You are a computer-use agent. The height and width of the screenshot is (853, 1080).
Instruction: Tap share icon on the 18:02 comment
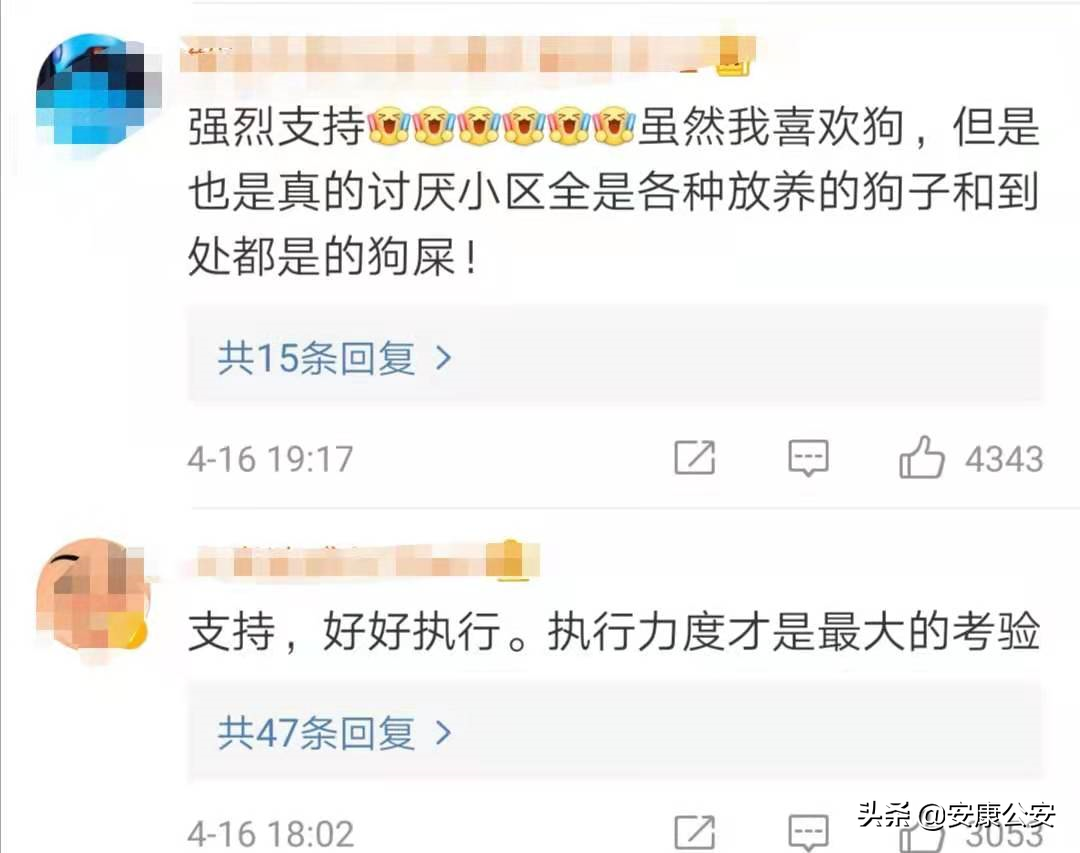(x=694, y=832)
